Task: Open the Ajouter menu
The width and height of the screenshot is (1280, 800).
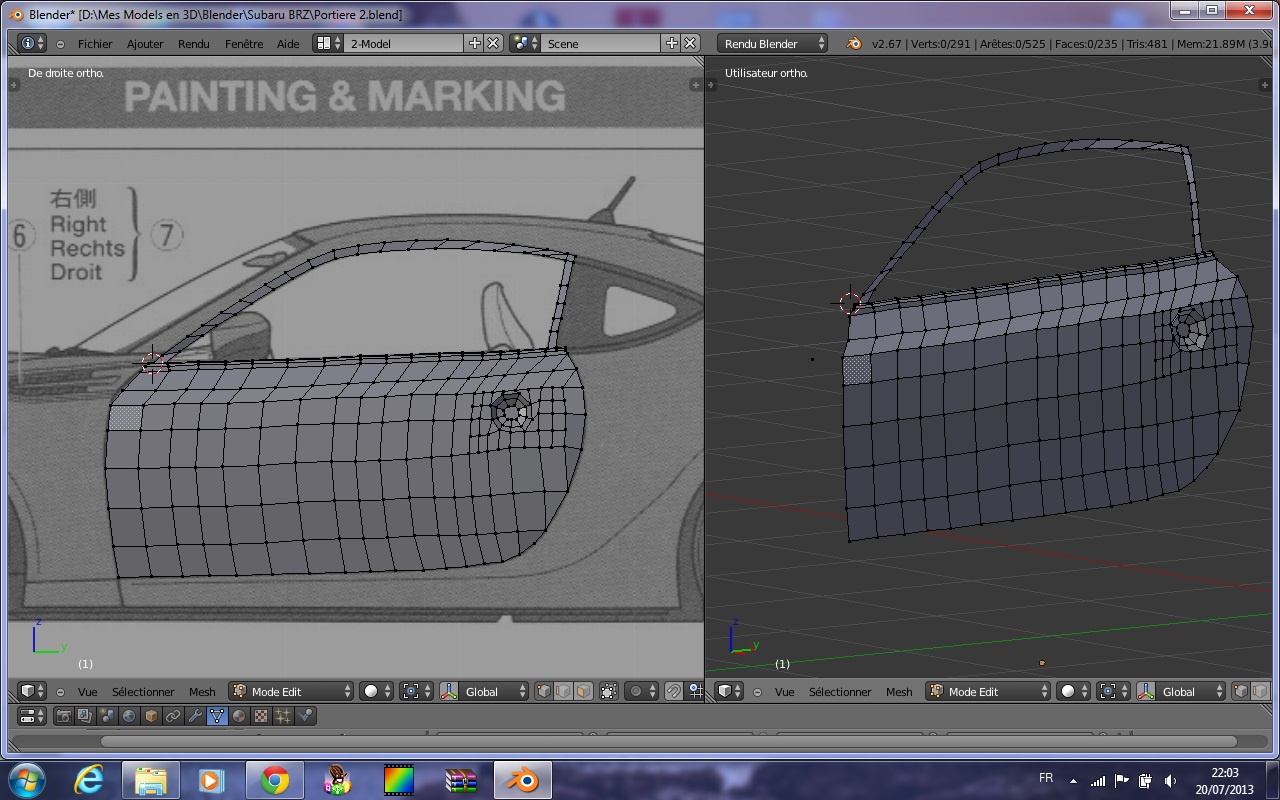Action: click(x=145, y=44)
